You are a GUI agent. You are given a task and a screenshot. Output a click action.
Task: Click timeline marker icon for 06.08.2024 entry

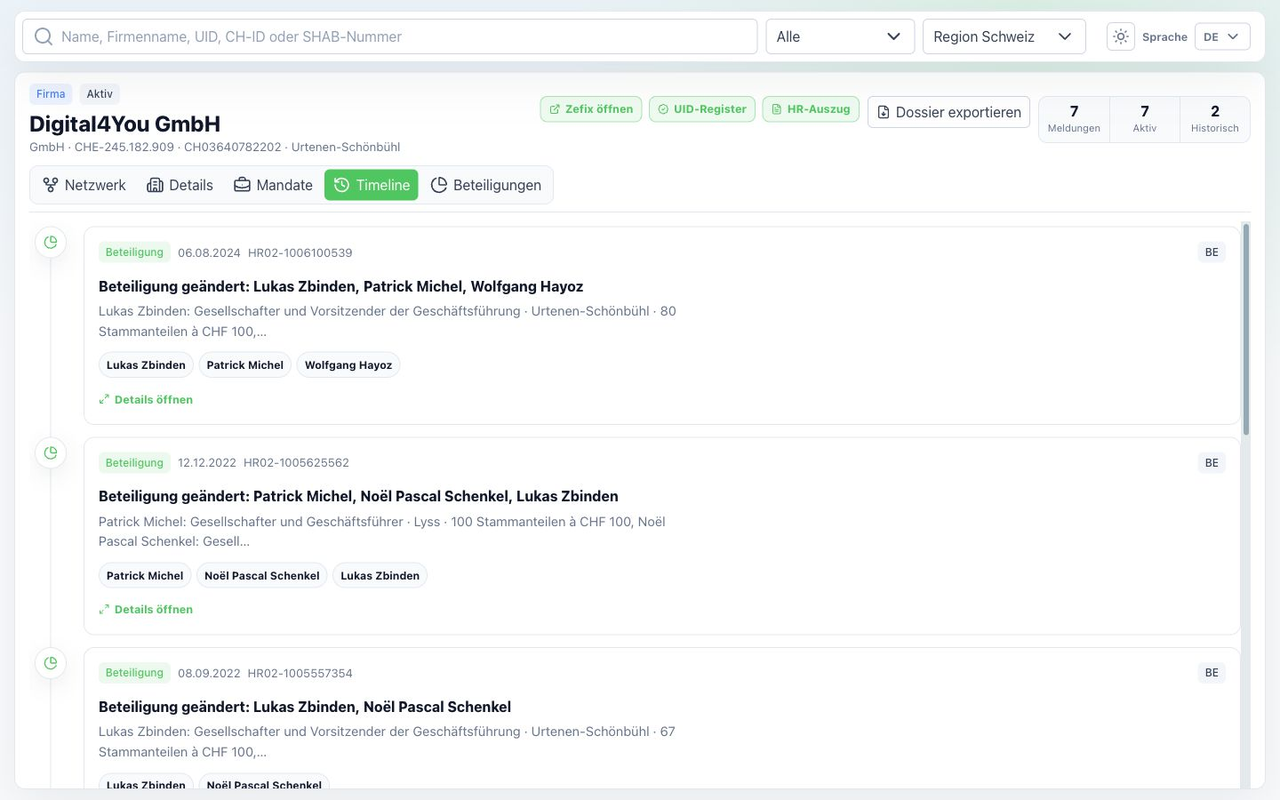point(51,242)
